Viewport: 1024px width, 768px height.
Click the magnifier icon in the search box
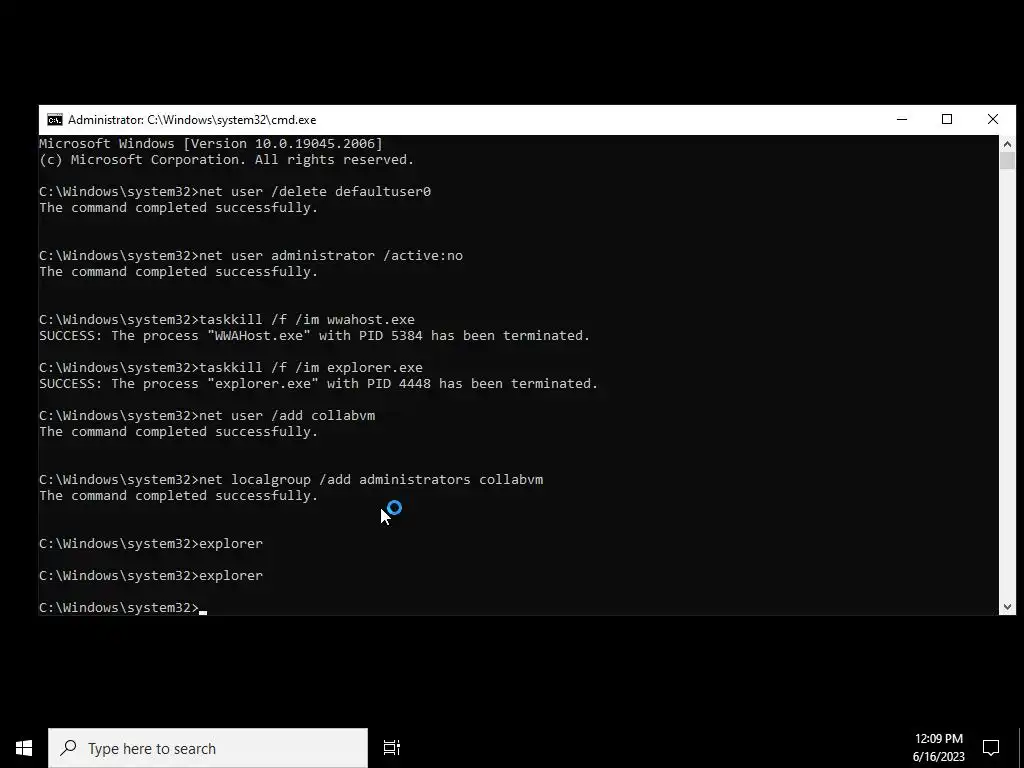(x=69, y=748)
